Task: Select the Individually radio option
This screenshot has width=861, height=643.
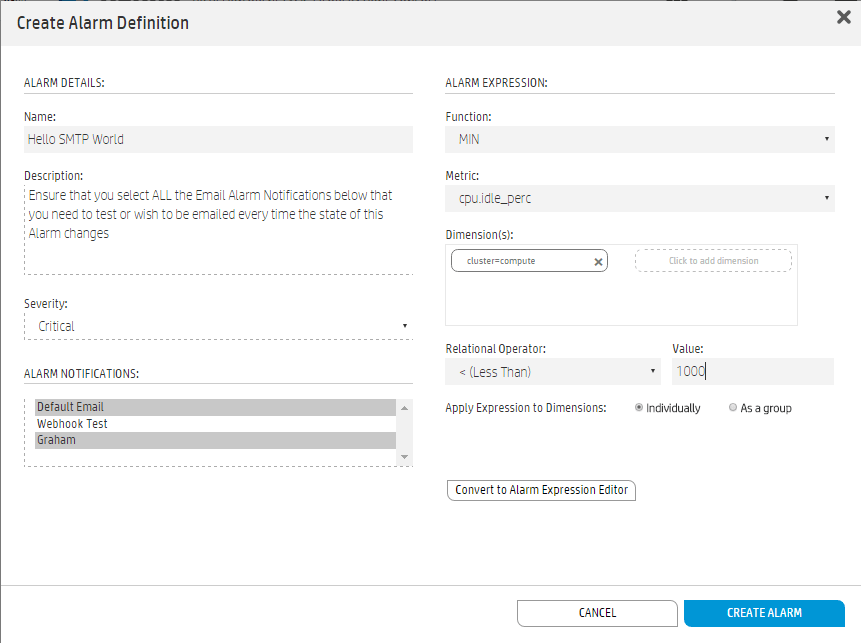Action: (639, 408)
